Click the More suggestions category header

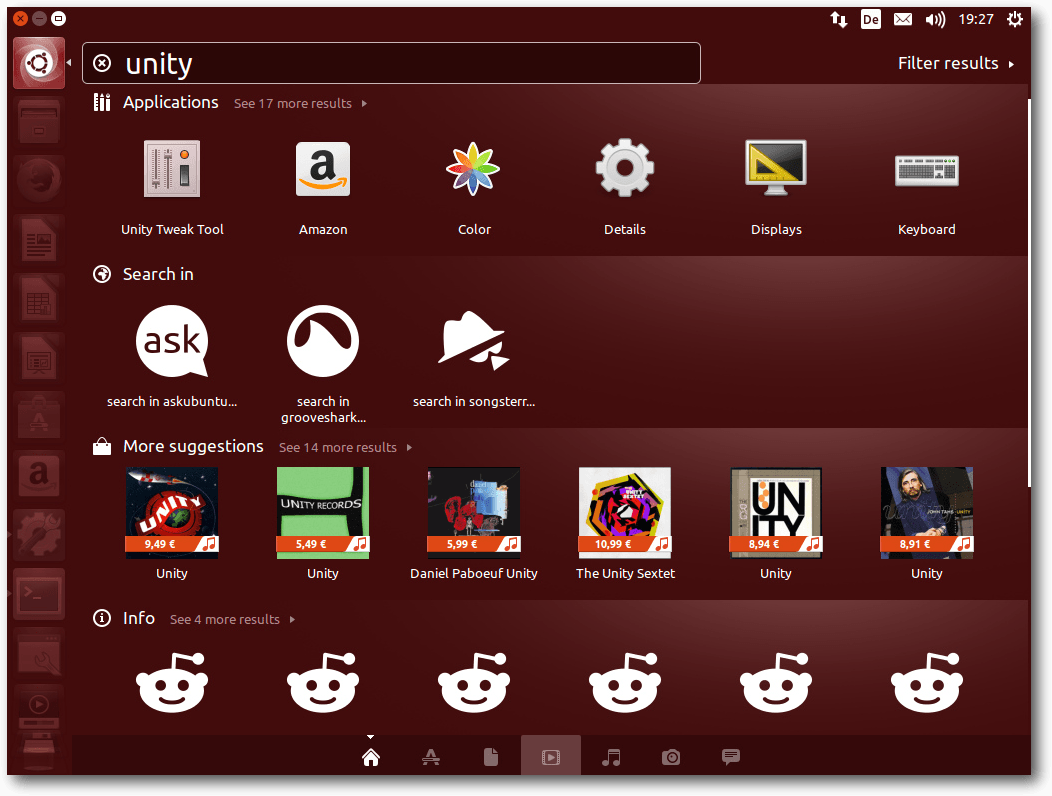[x=193, y=446]
